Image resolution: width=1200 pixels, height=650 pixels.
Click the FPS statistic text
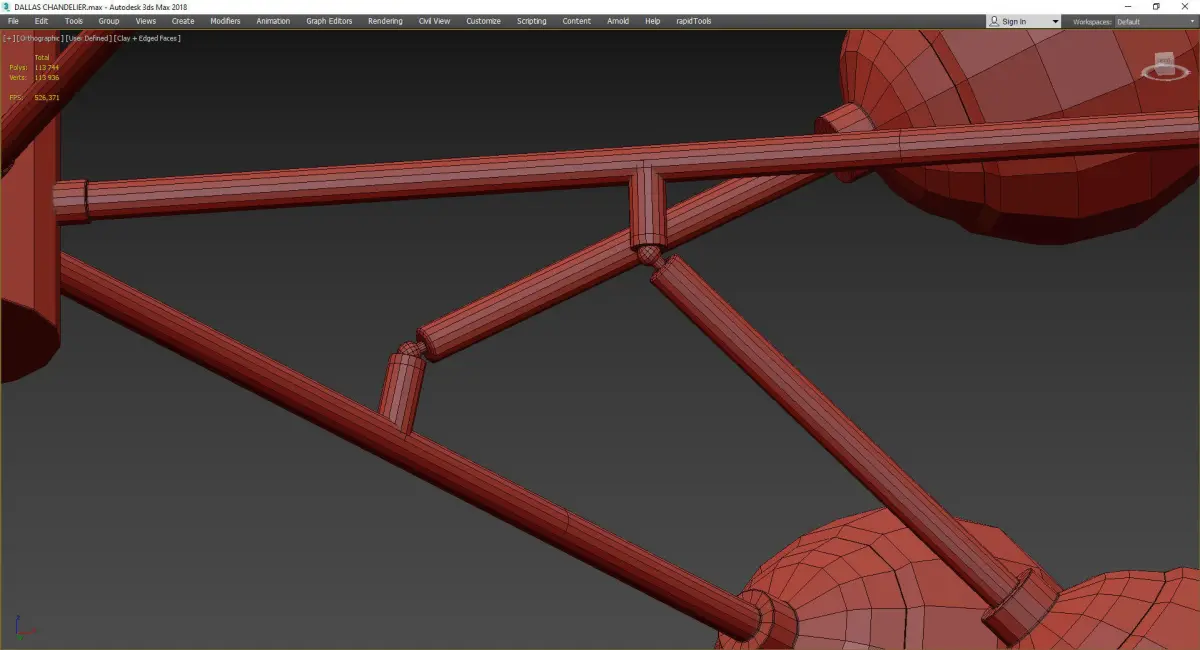pyautogui.click(x=34, y=98)
